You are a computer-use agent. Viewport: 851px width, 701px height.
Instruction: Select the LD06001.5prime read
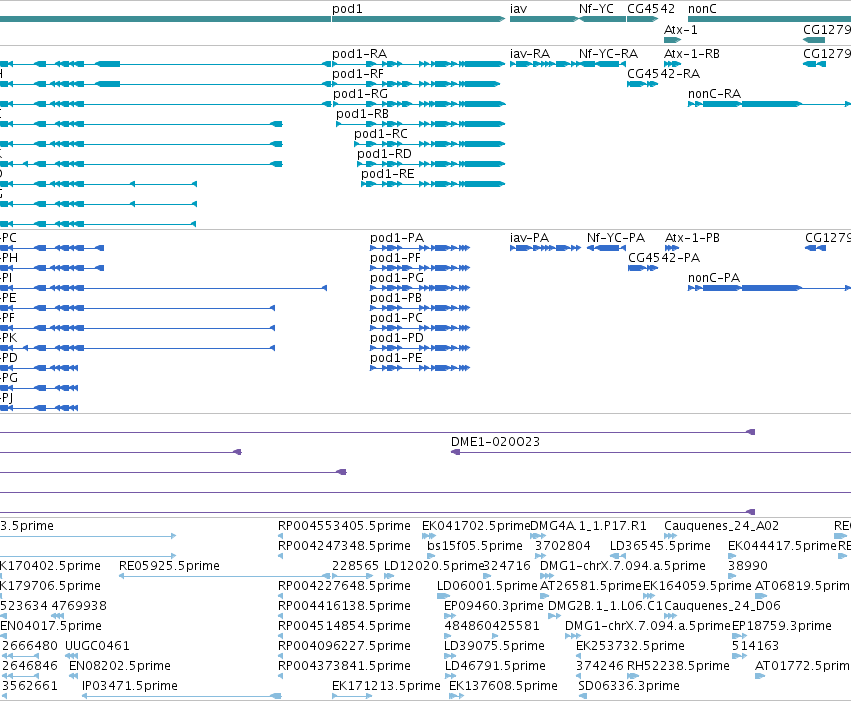pos(442,596)
